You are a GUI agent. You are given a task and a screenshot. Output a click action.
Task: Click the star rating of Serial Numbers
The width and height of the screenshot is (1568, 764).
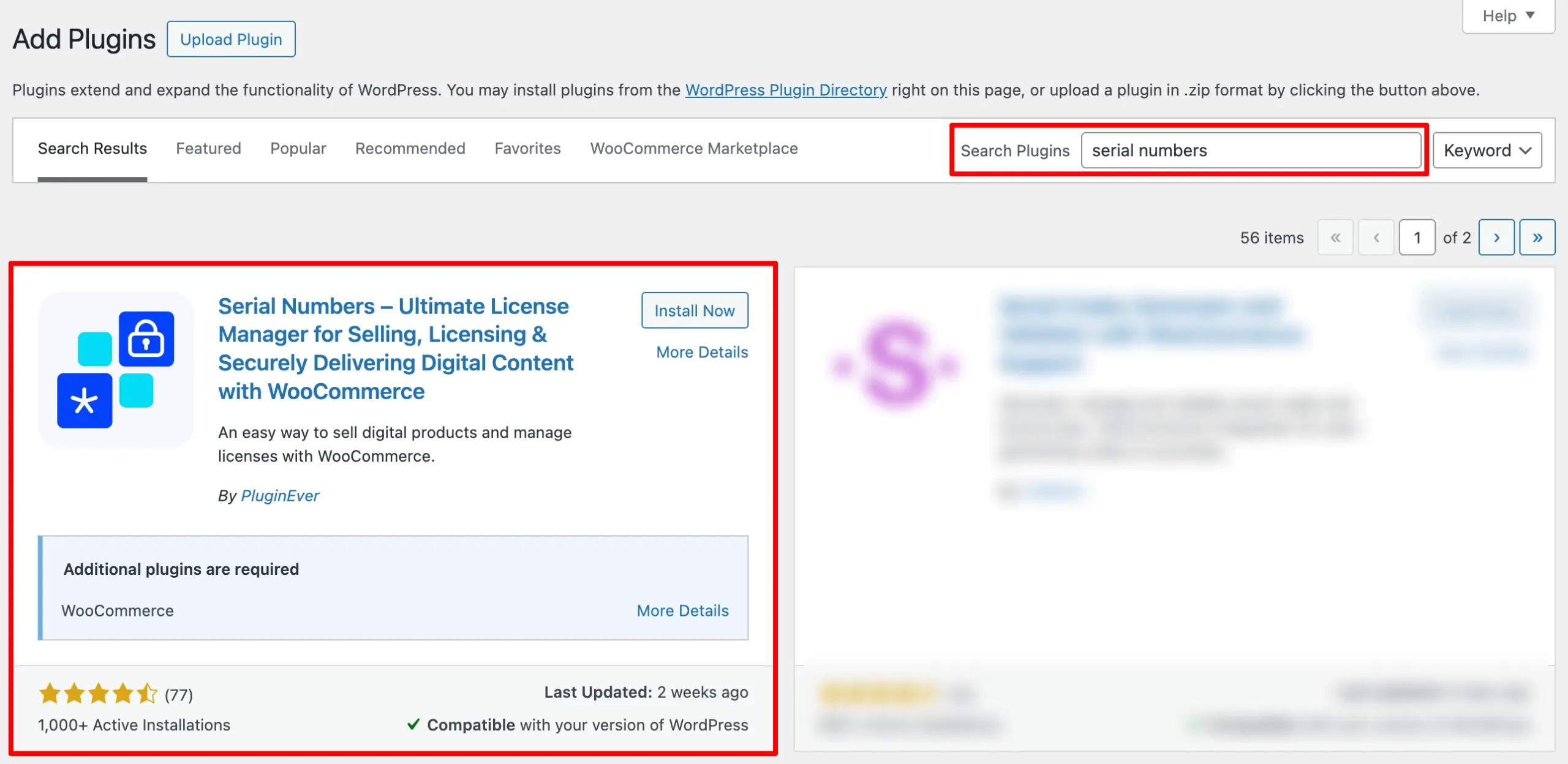(98, 694)
